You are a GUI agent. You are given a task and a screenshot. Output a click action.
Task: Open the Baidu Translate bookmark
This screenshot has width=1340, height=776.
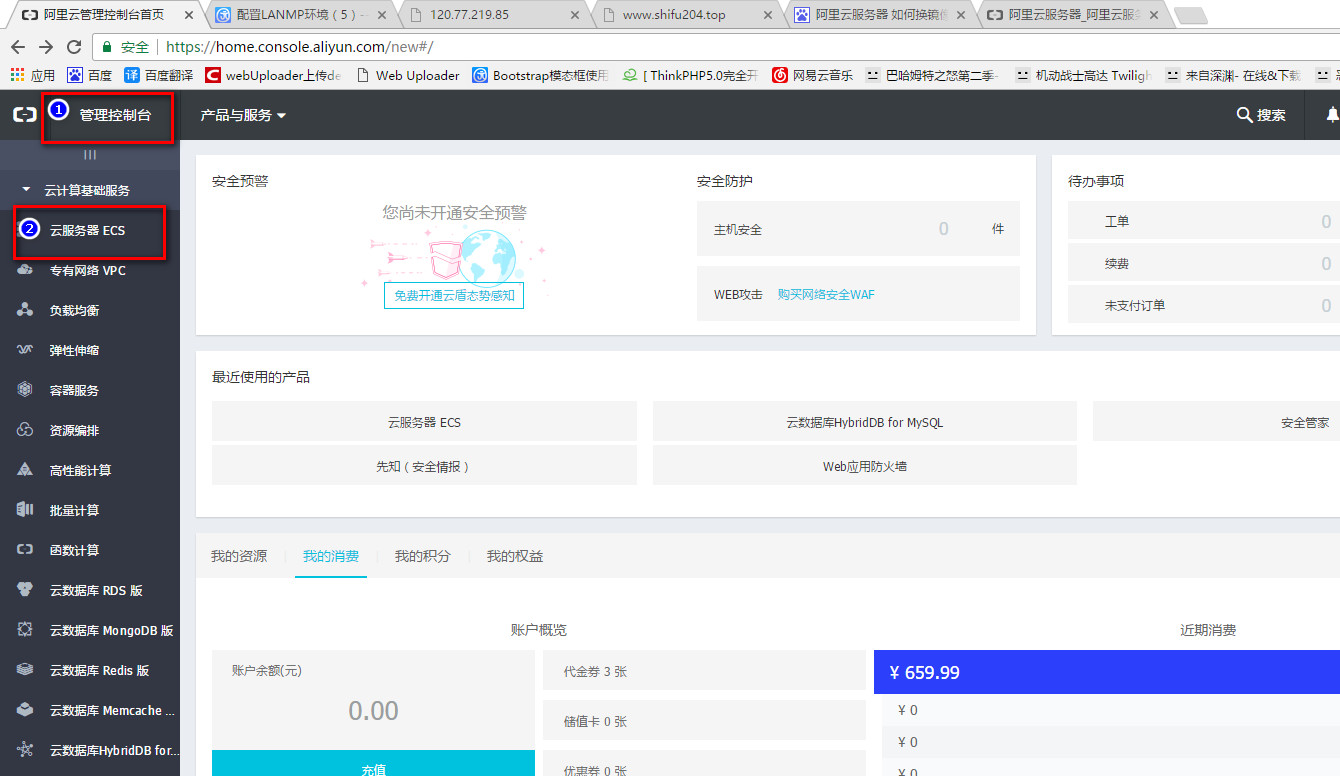point(159,75)
